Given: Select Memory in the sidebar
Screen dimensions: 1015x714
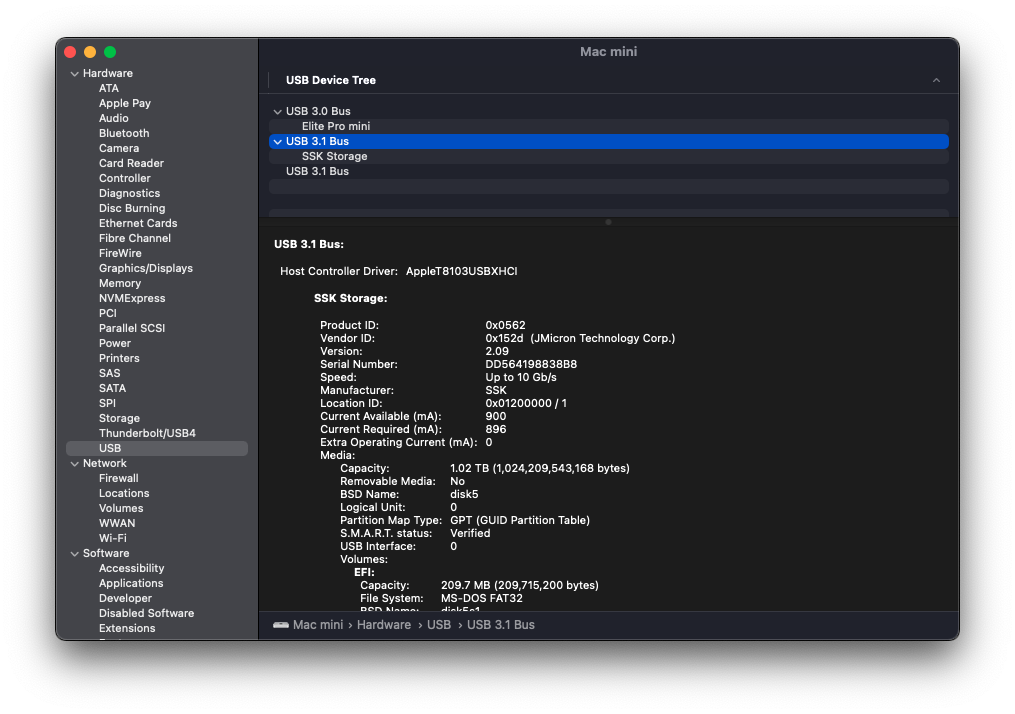Looking at the screenshot, I should pos(120,284).
